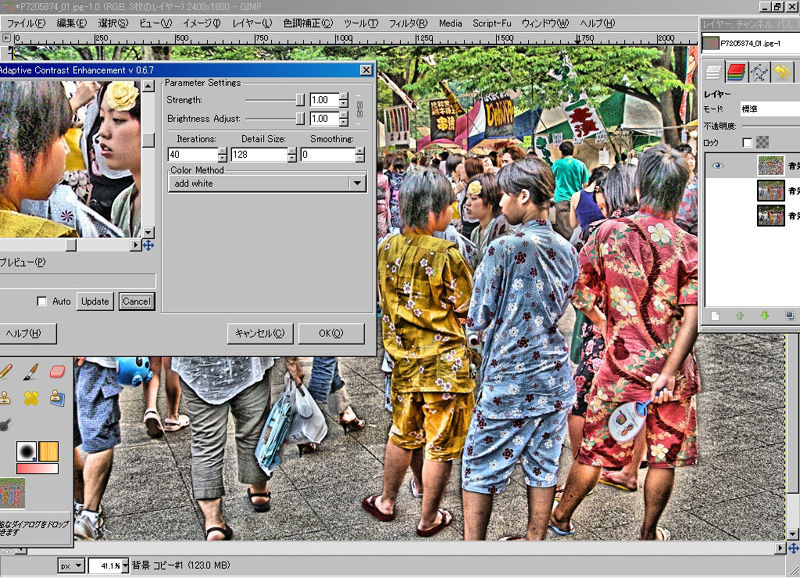Click the layer opacity 不透明度 slider
800x578 pixels.
coord(771,126)
